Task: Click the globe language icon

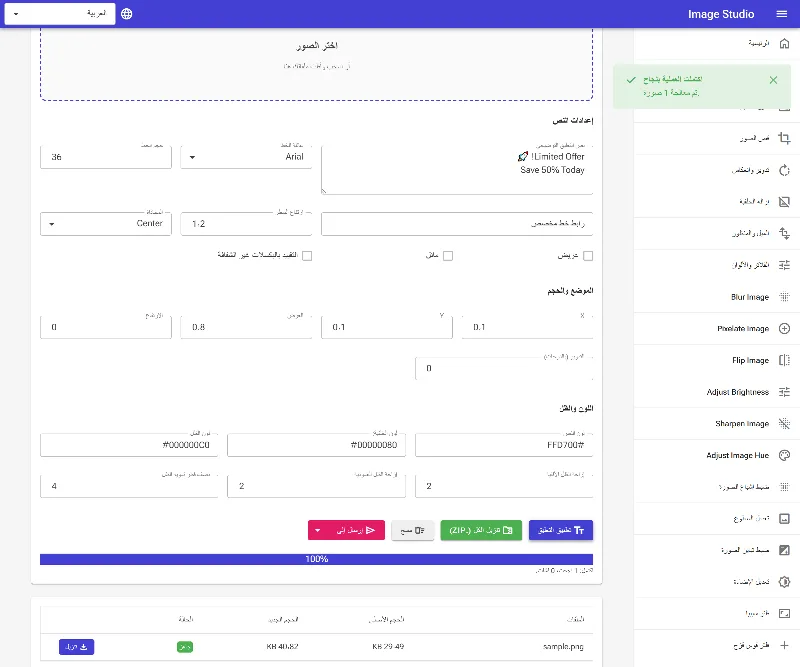Action: click(x=127, y=14)
